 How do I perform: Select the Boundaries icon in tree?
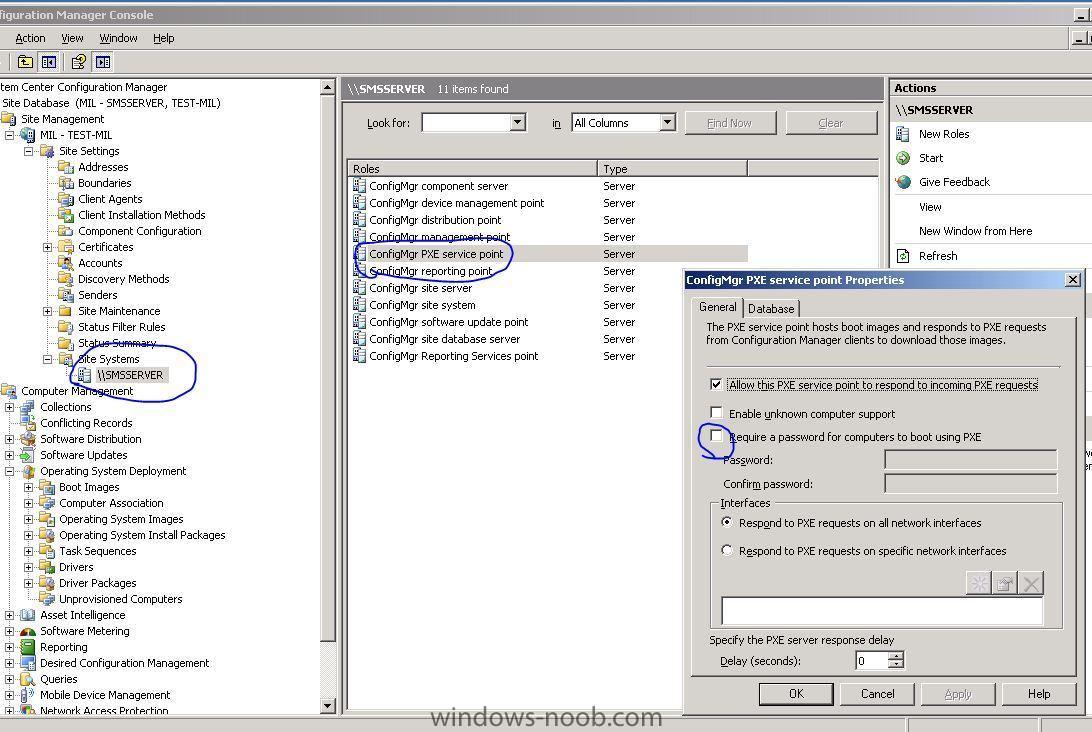coord(66,182)
